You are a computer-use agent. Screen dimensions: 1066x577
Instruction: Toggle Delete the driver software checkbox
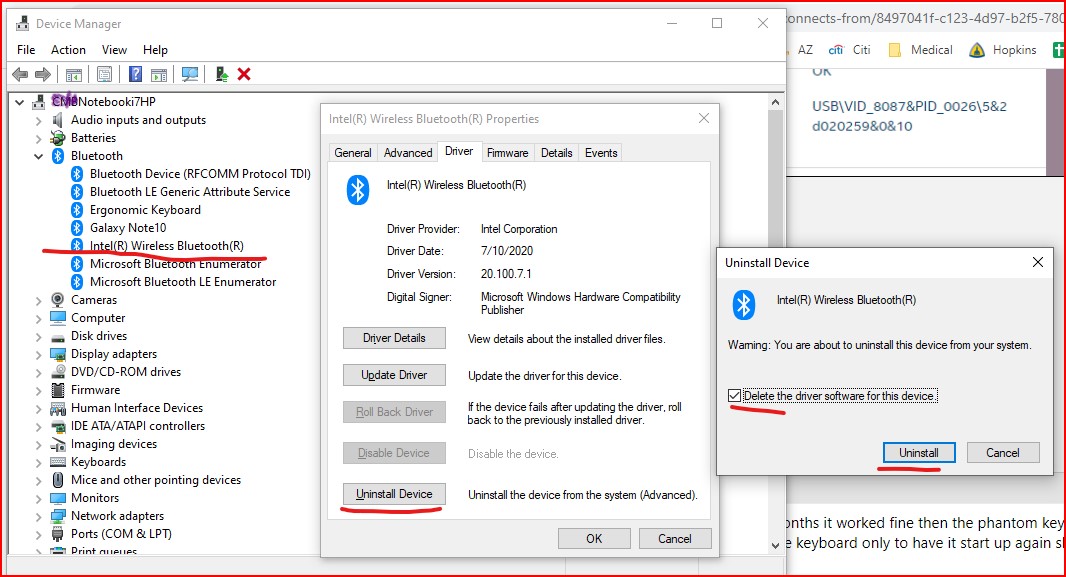(x=734, y=396)
